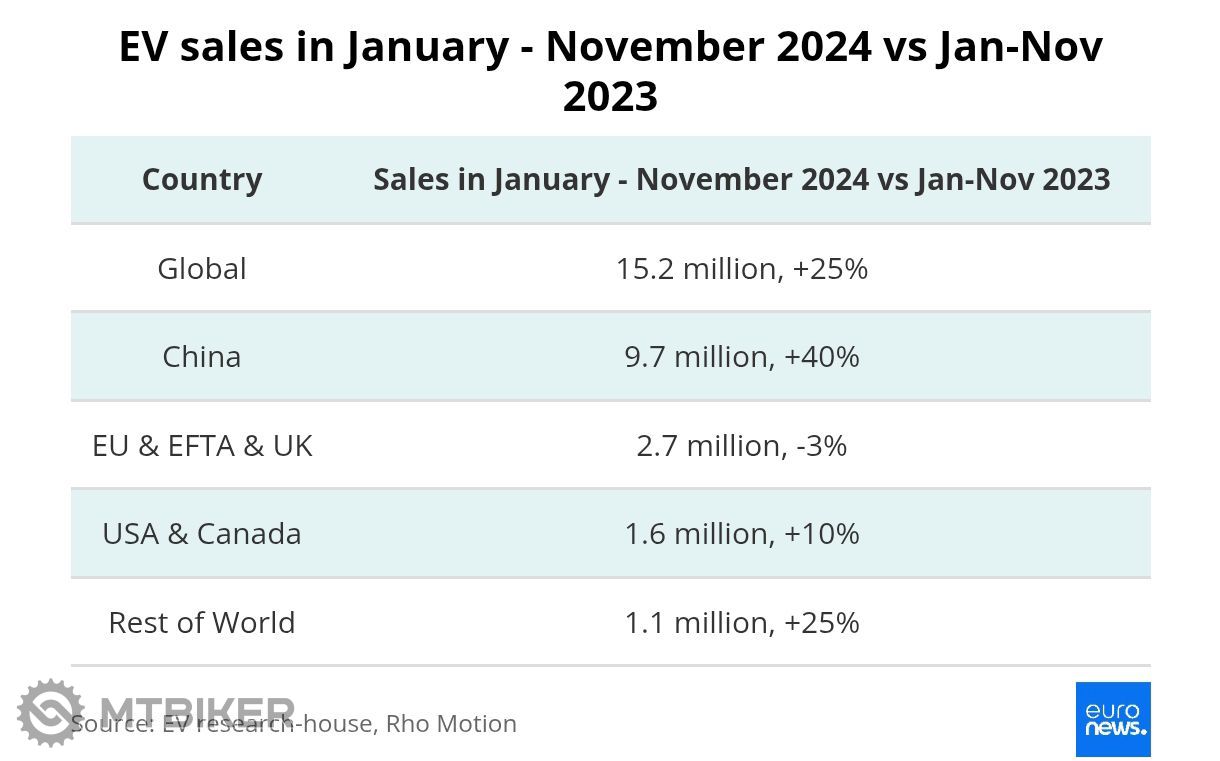The image size is (1220, 761).
Task: Select the Country column header
Action: point(202,179)
